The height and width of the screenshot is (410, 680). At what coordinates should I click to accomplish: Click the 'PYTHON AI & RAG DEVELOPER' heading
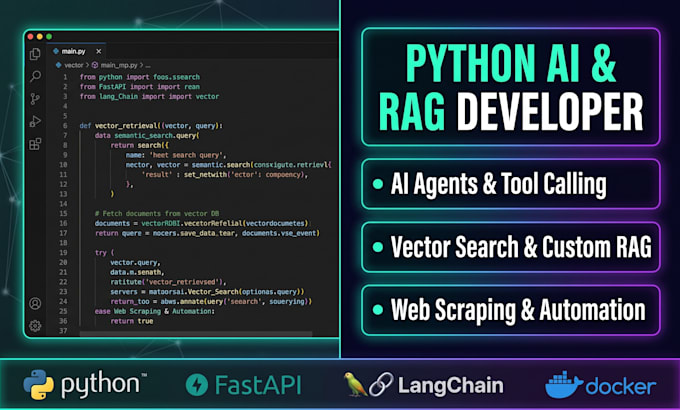[x=511, y=87]
